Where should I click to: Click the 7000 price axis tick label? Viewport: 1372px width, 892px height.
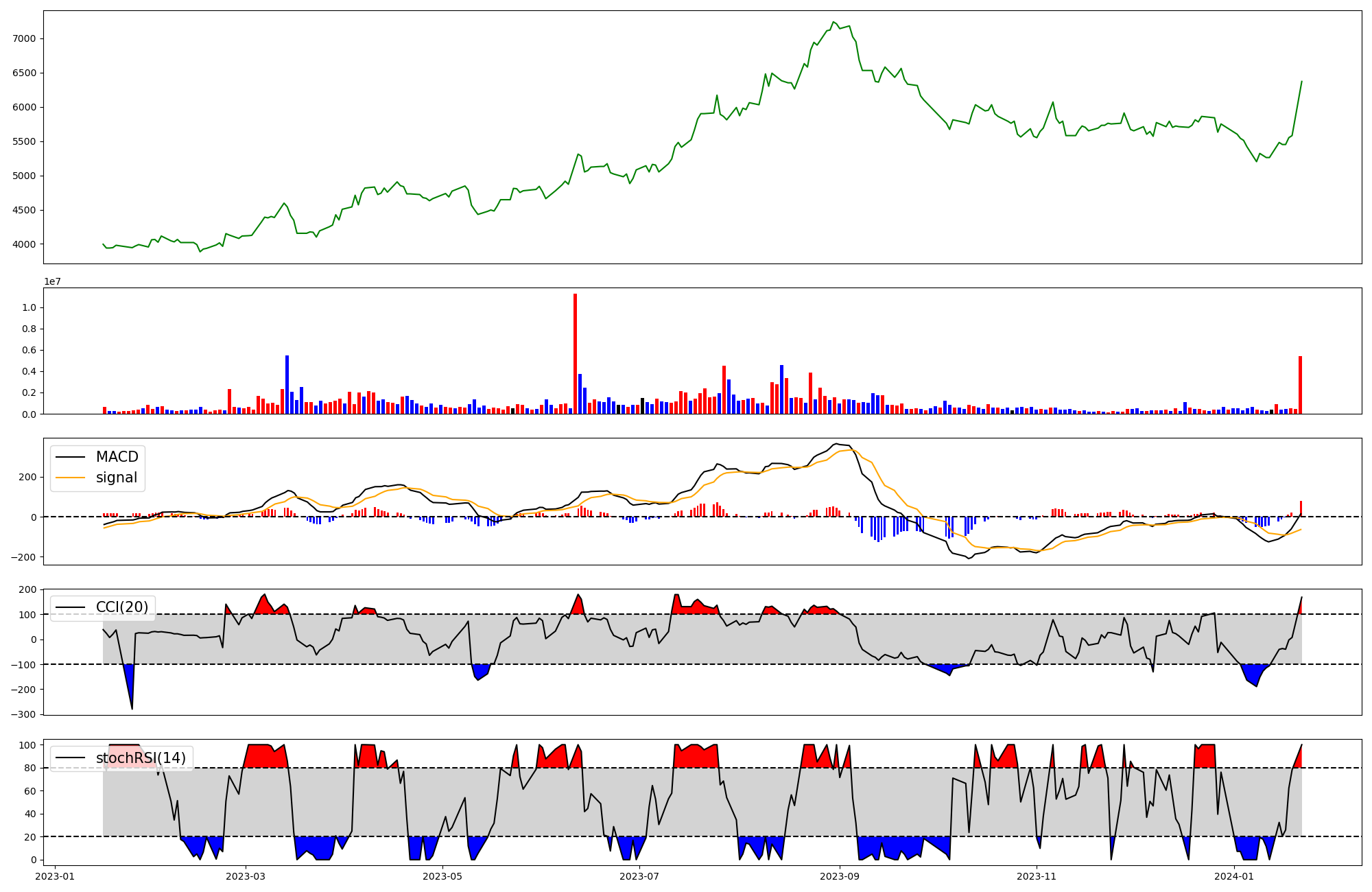click(24, 39)
